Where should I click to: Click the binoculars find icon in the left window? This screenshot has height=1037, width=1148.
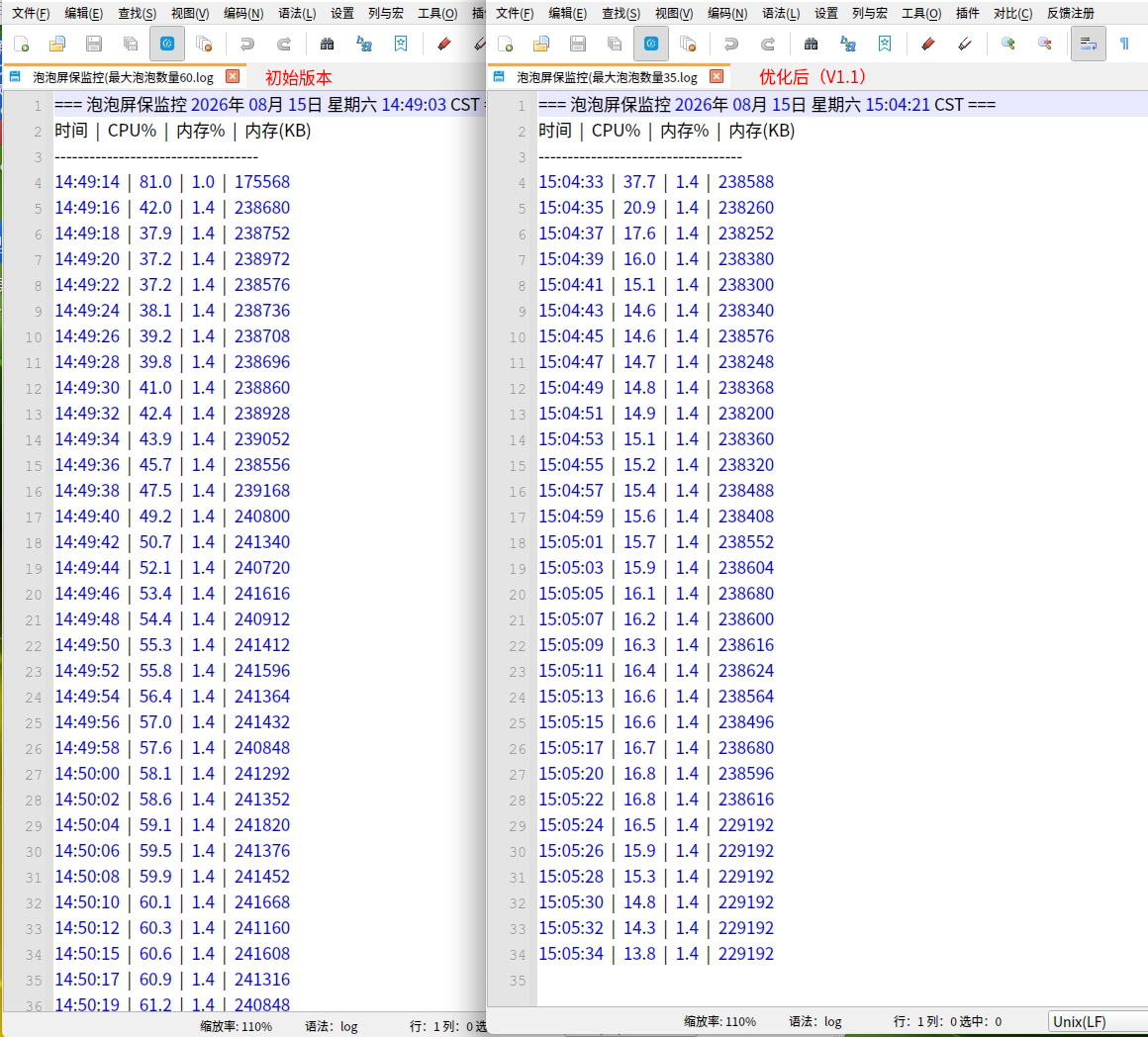327,44
